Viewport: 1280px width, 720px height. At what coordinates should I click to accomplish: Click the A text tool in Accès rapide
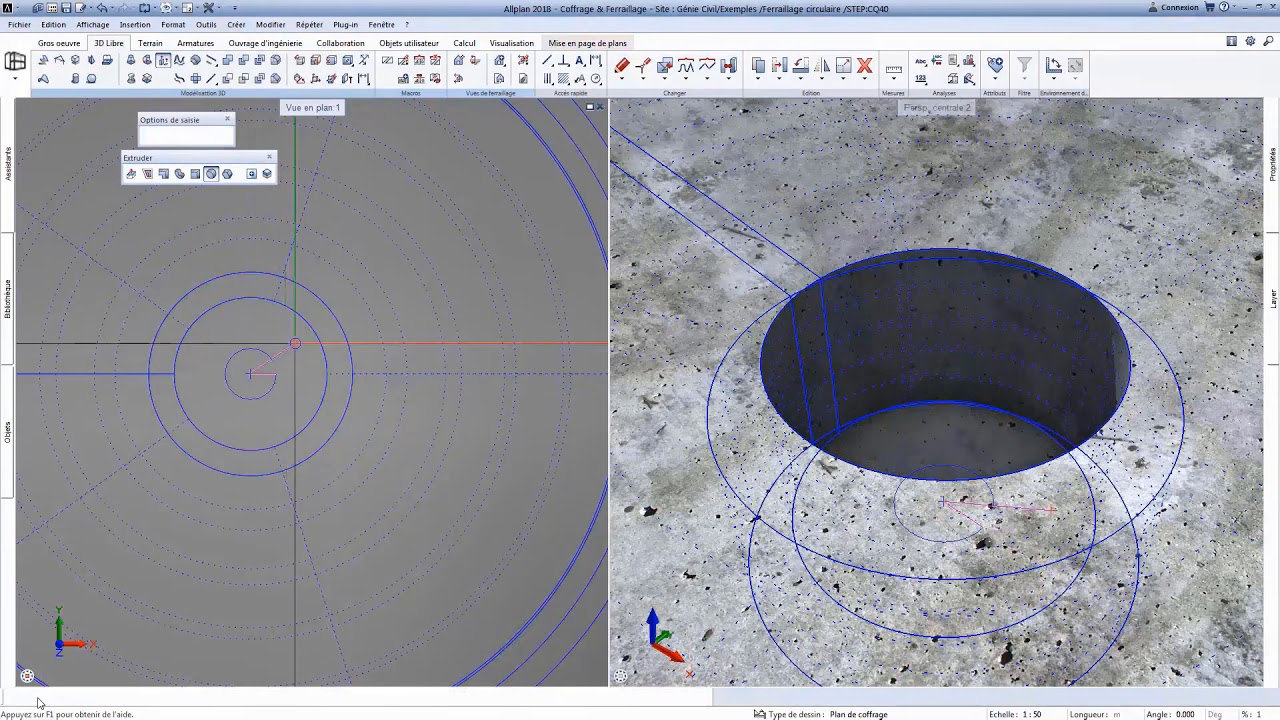(580, 60)
